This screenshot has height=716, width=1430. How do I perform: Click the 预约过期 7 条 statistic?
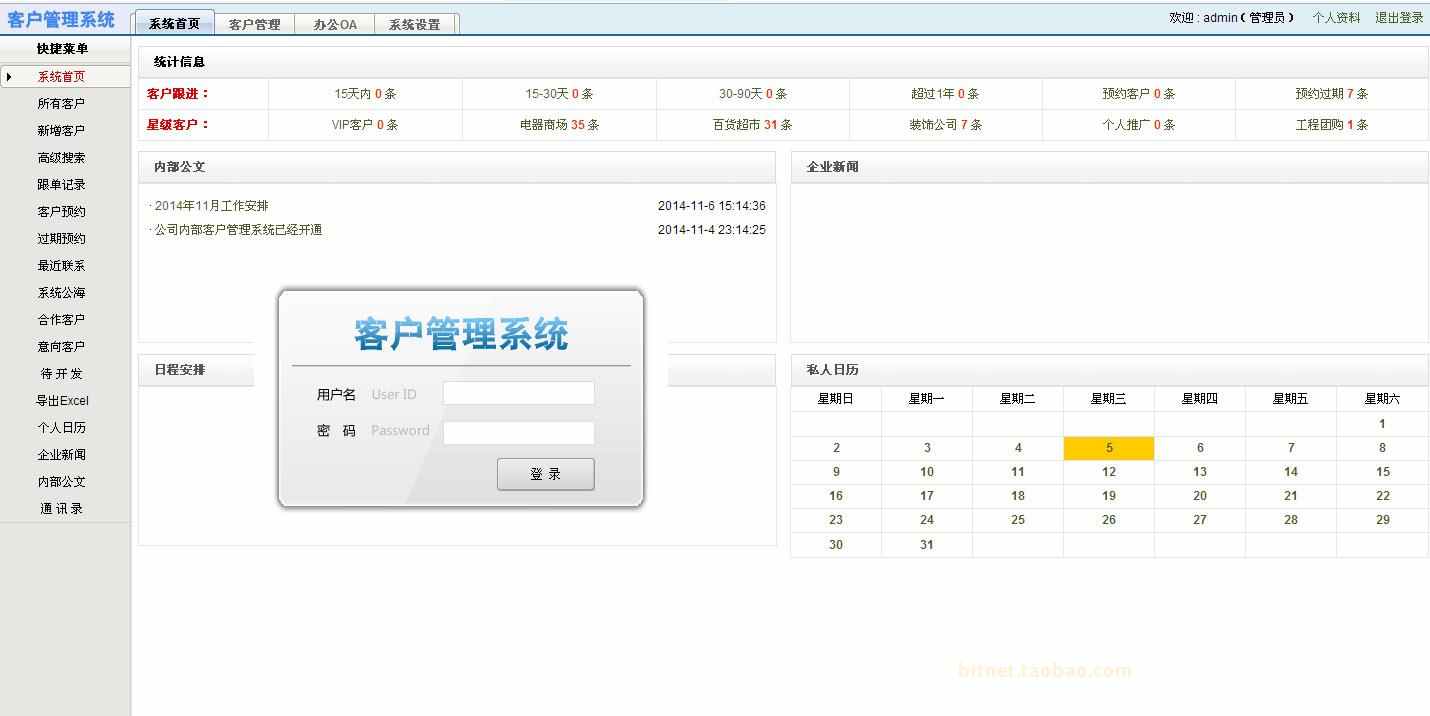pyautogui.click(x=1331, y=94)
